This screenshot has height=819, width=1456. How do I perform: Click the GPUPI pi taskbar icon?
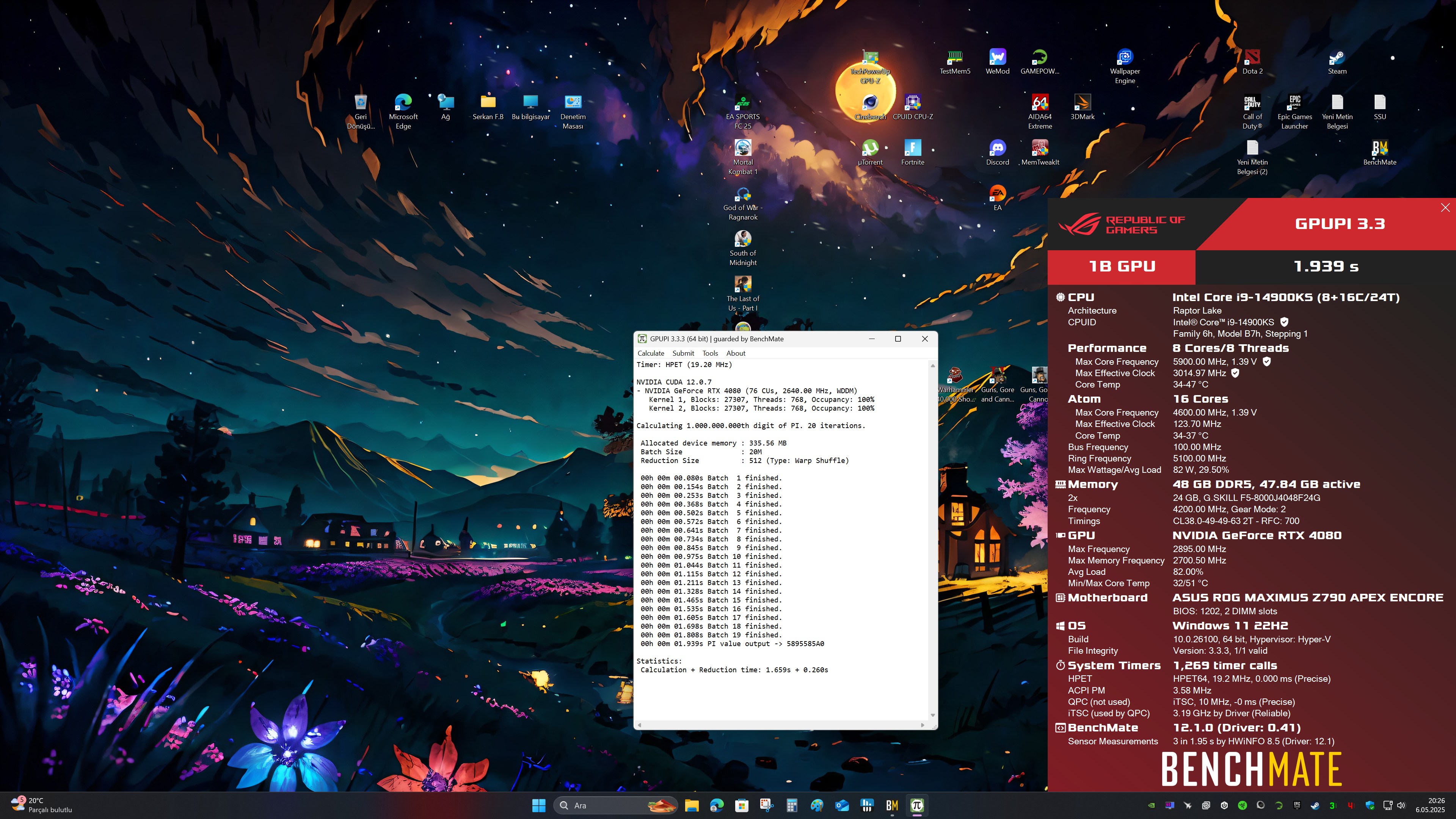point(917,805)
